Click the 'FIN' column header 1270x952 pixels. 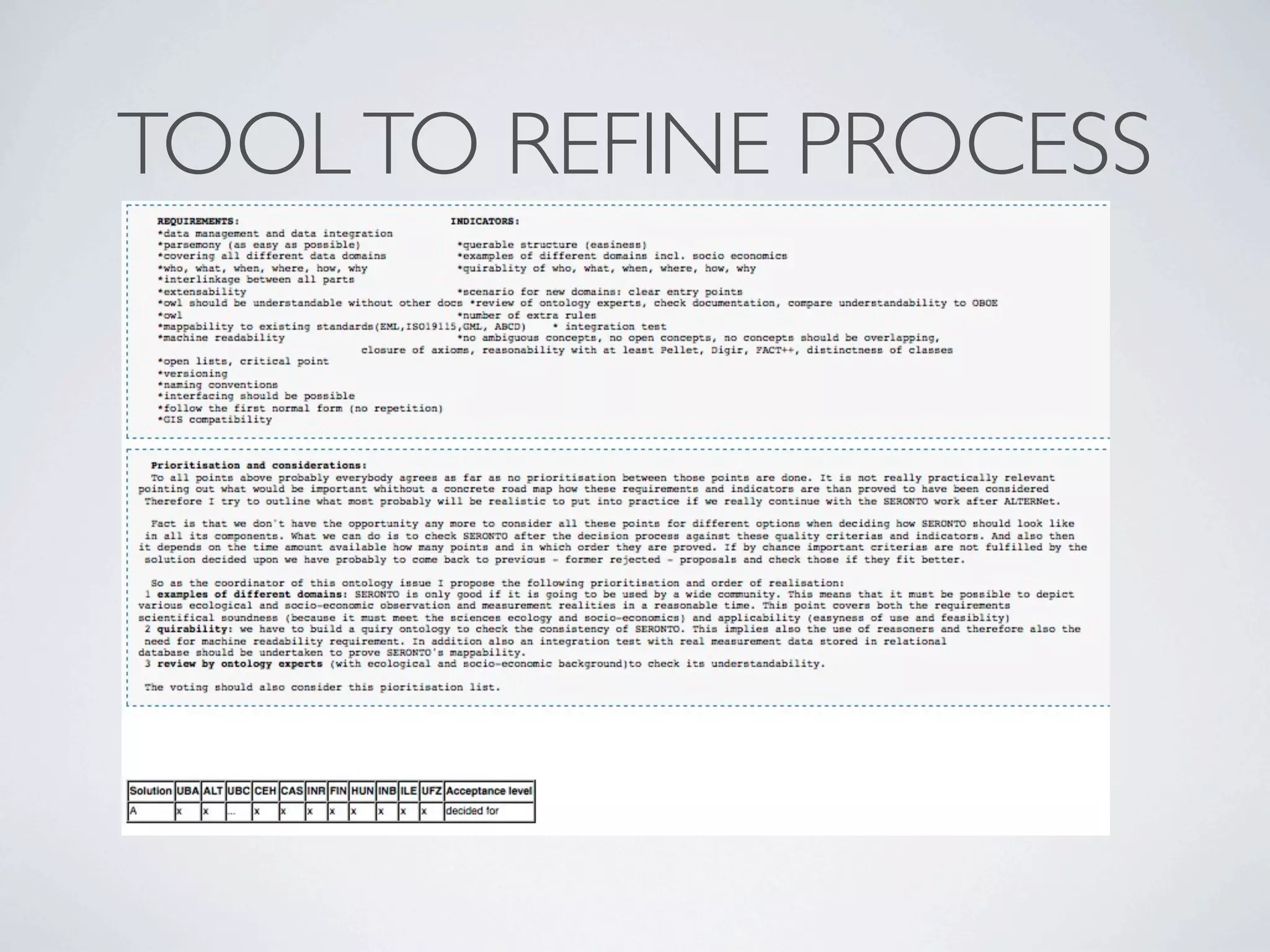338,791
